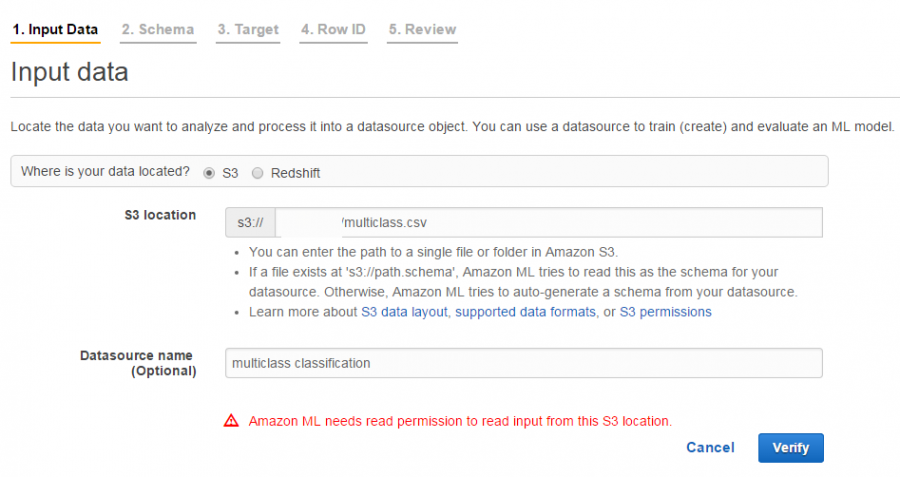Jump to the 5. Review step
This screenshot has width=900, height=477.
tap(422, 30)
